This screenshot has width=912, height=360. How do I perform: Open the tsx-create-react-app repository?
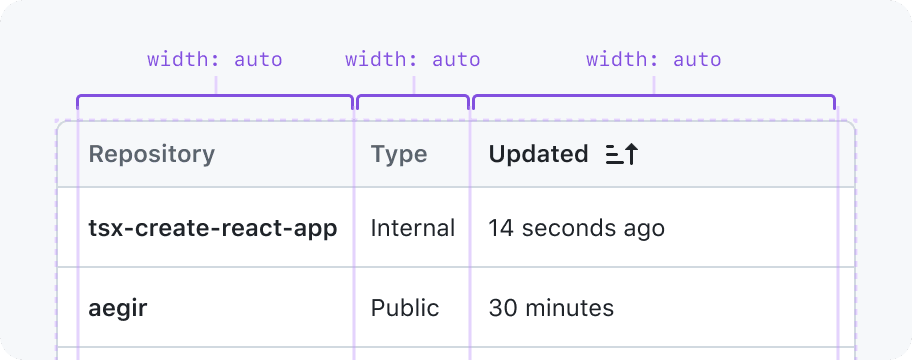tap(213, 228)
